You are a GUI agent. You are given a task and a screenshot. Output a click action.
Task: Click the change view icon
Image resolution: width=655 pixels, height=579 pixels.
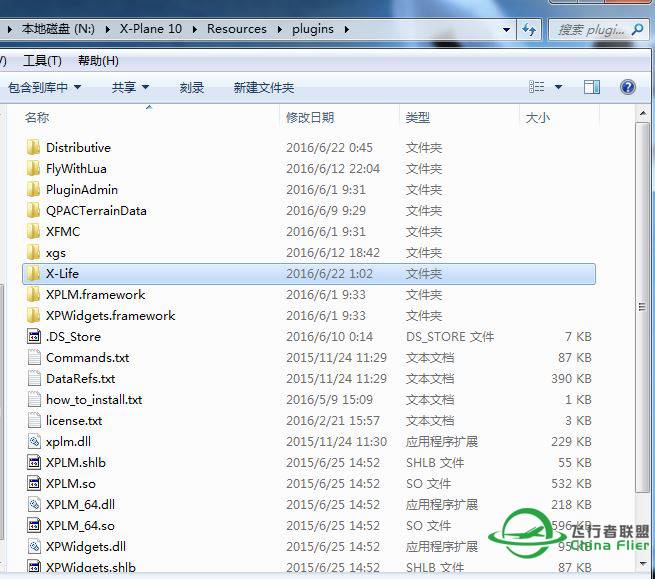coord(536,87)
